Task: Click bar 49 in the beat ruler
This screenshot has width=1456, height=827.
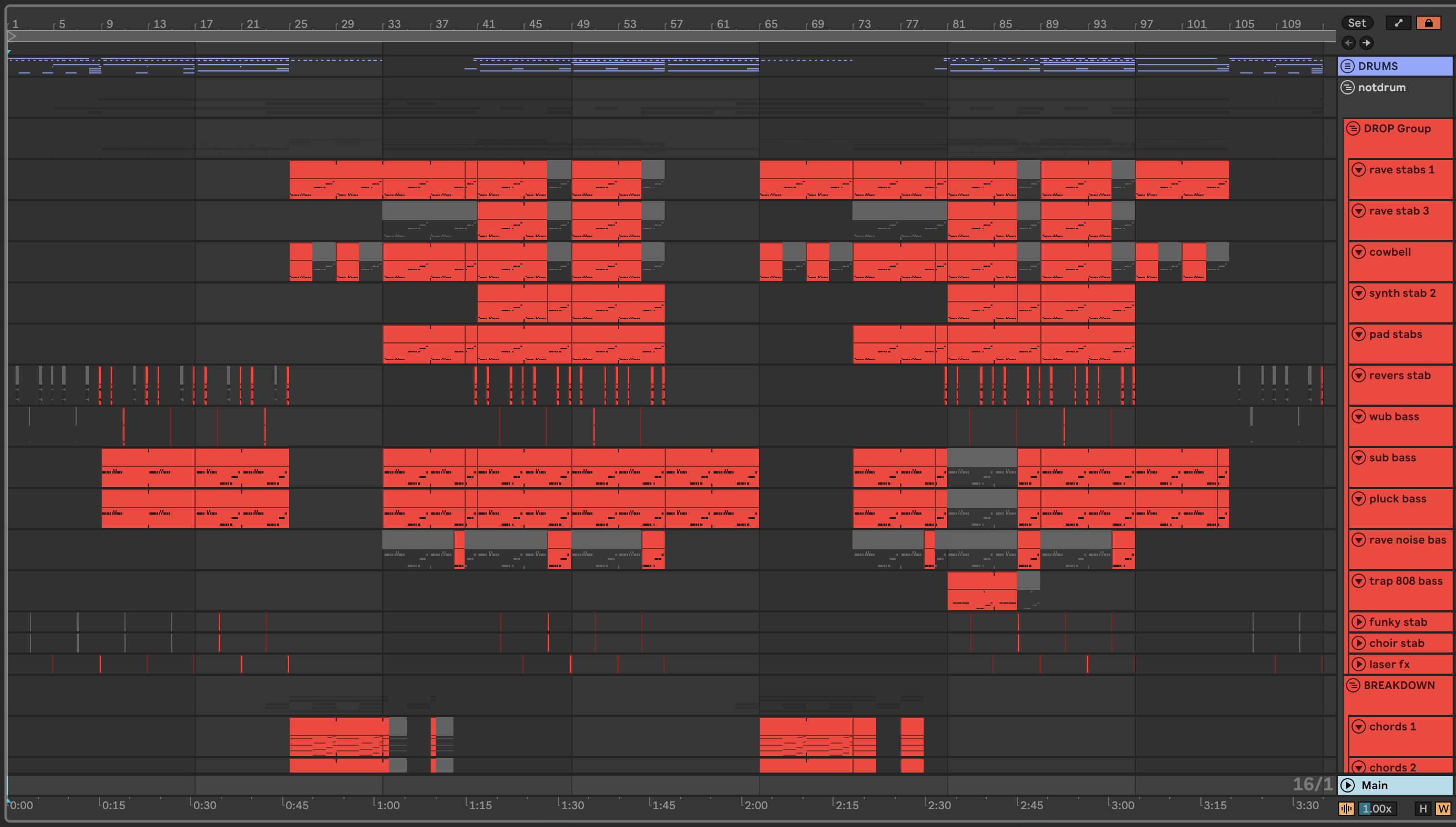Action: click(x=582, y=24)
